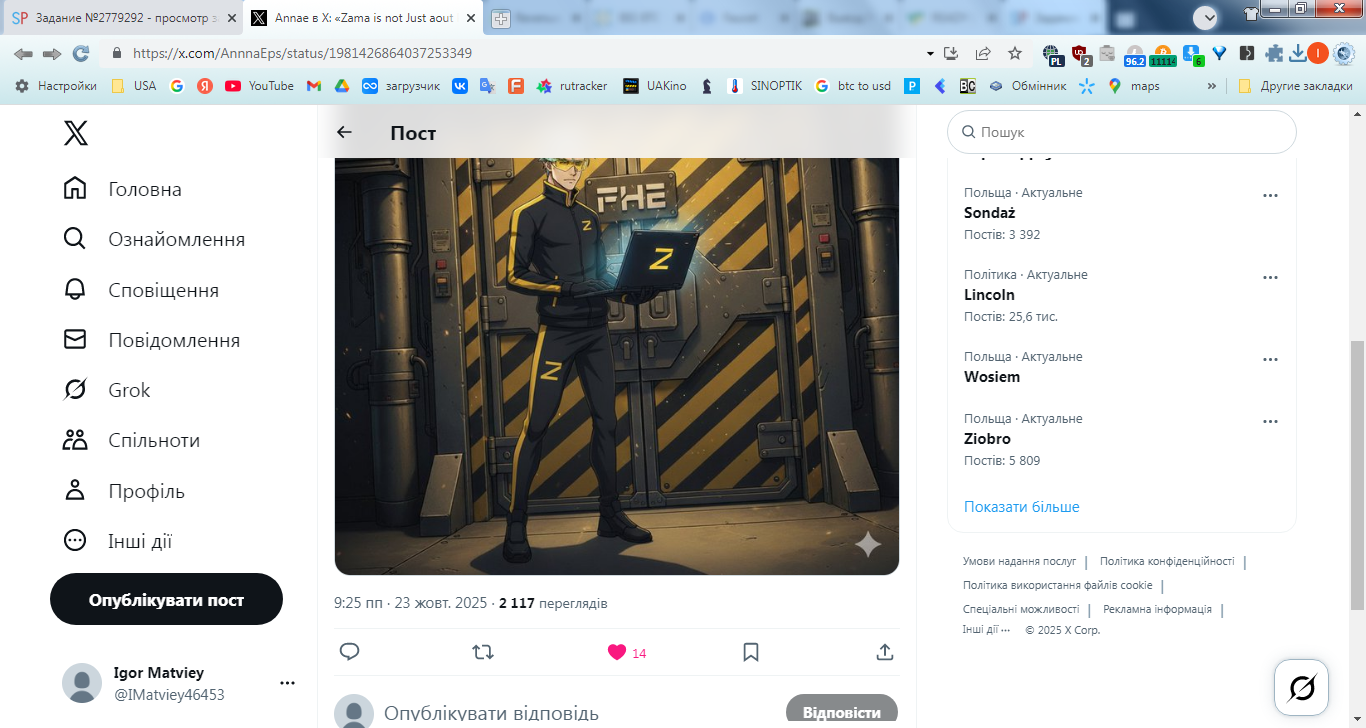This screenshot has width=1366, height=728.
Task: Click the Відповісти reply button
Action: [x=842, y=712]
